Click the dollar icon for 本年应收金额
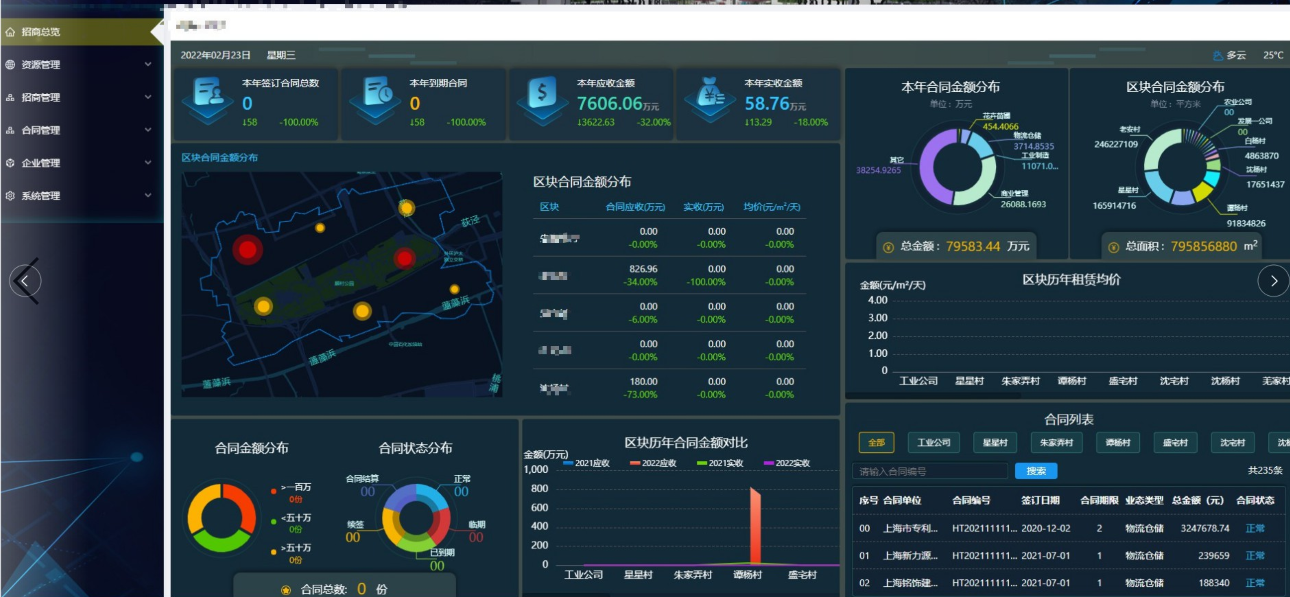 [543, 97]
